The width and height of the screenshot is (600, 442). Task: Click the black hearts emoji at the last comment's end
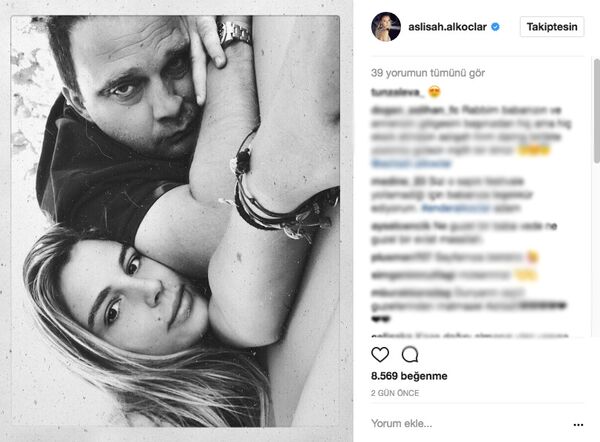380,318
